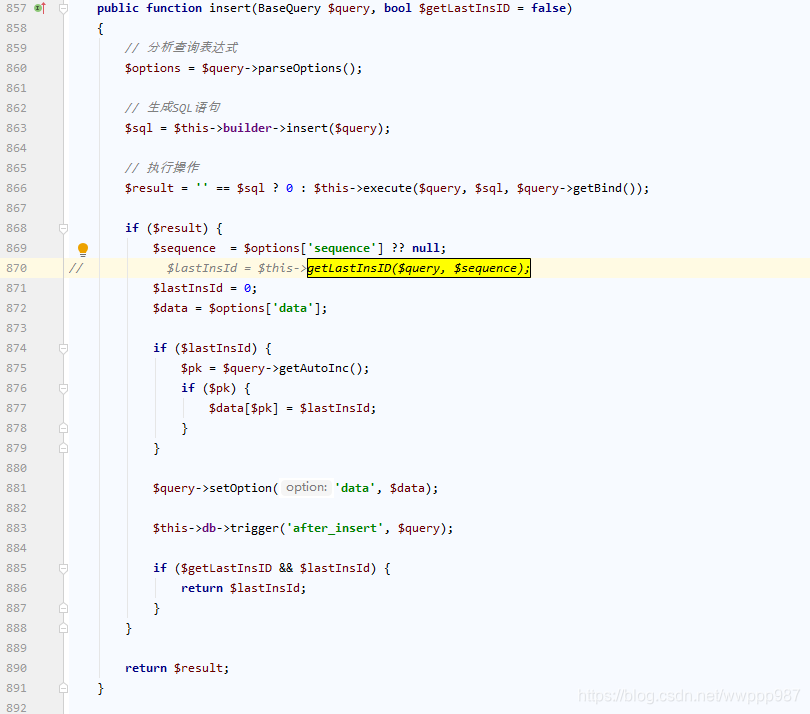The image size is (810, 714).
Task: Click '$pk' variable on line 875
Action: (191, 368)
